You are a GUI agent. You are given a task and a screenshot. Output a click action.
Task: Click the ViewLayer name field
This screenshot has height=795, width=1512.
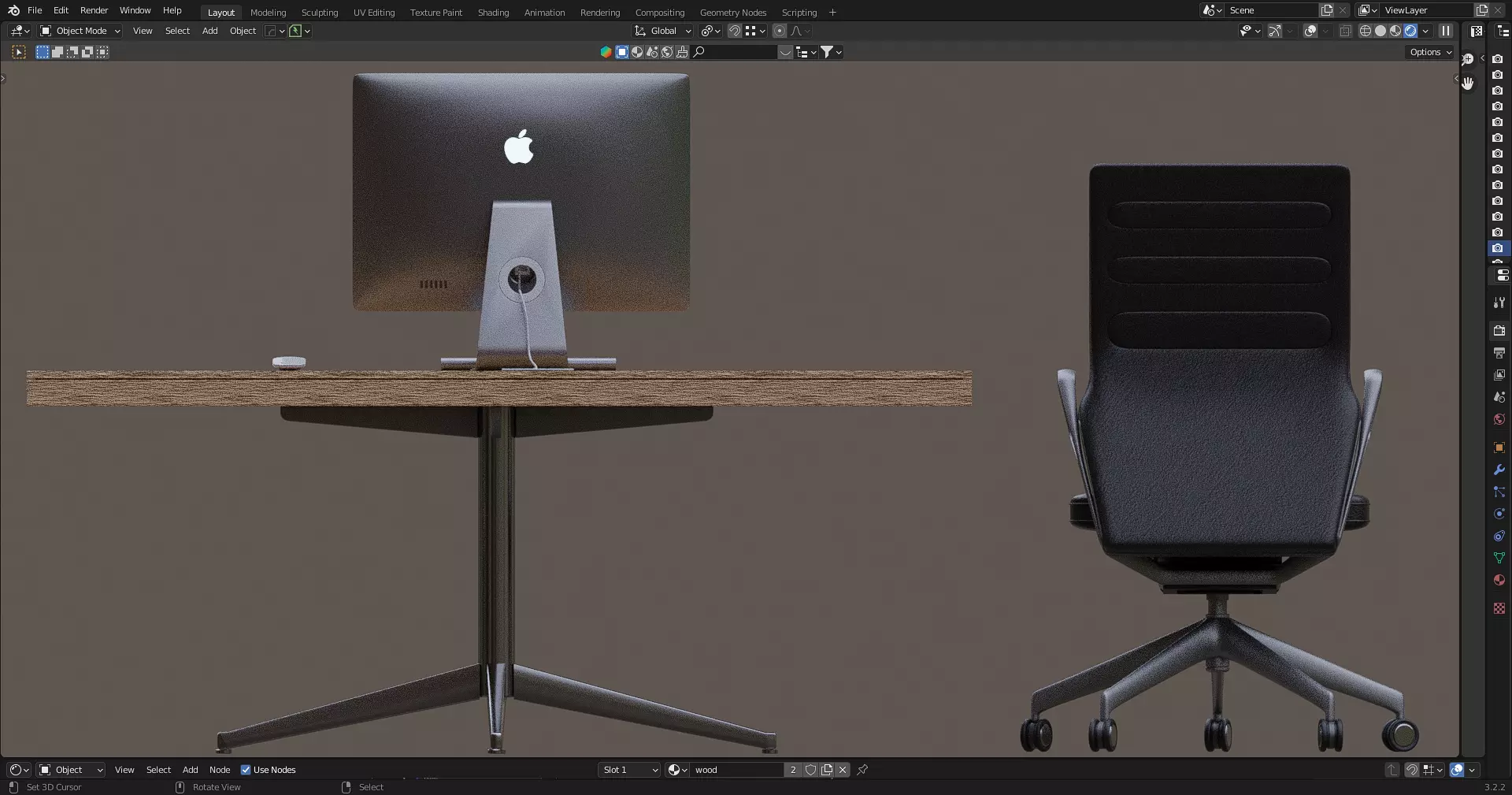(x=1427, y=10)
